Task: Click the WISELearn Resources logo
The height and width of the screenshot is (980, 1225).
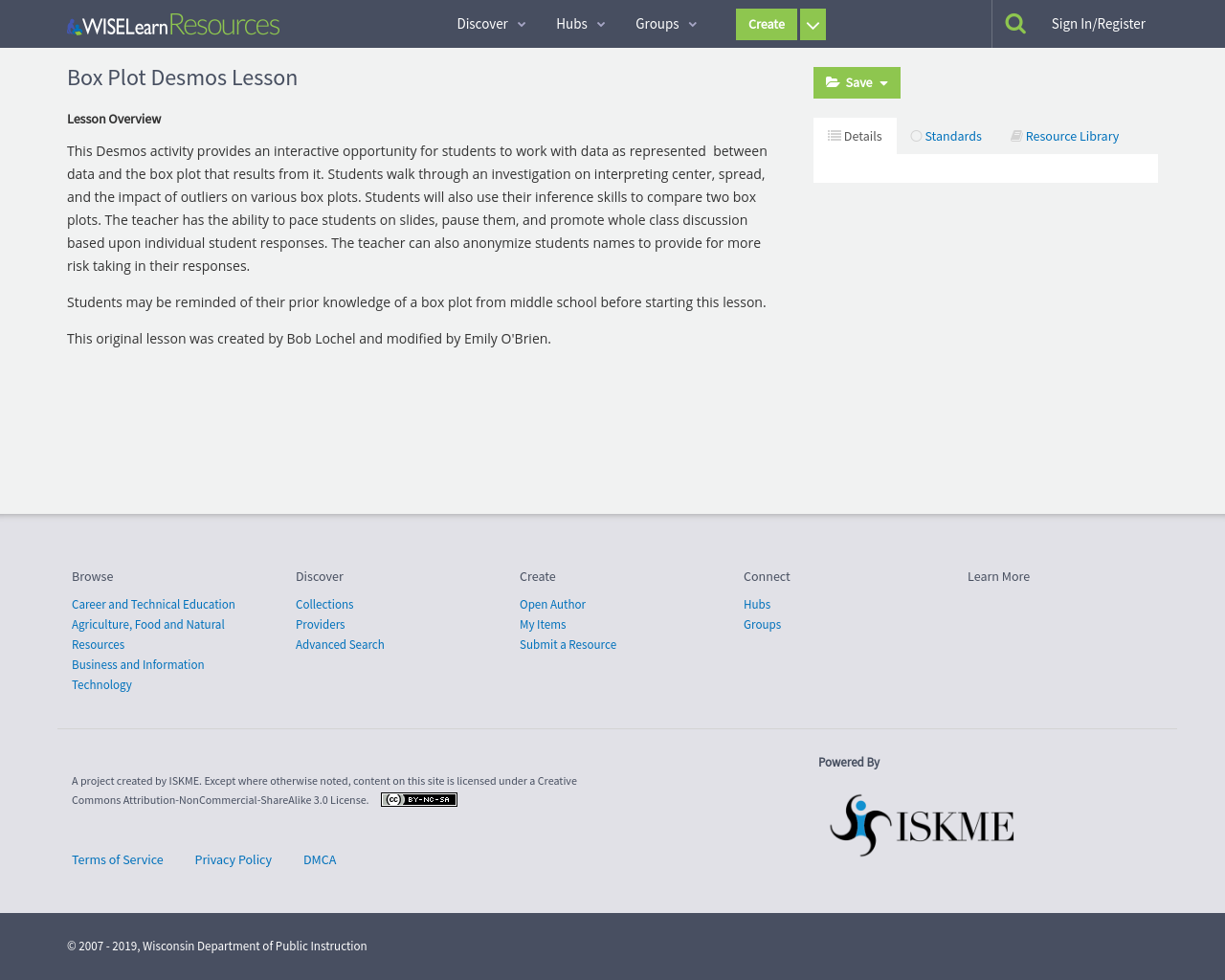Action: coord(173,25)
